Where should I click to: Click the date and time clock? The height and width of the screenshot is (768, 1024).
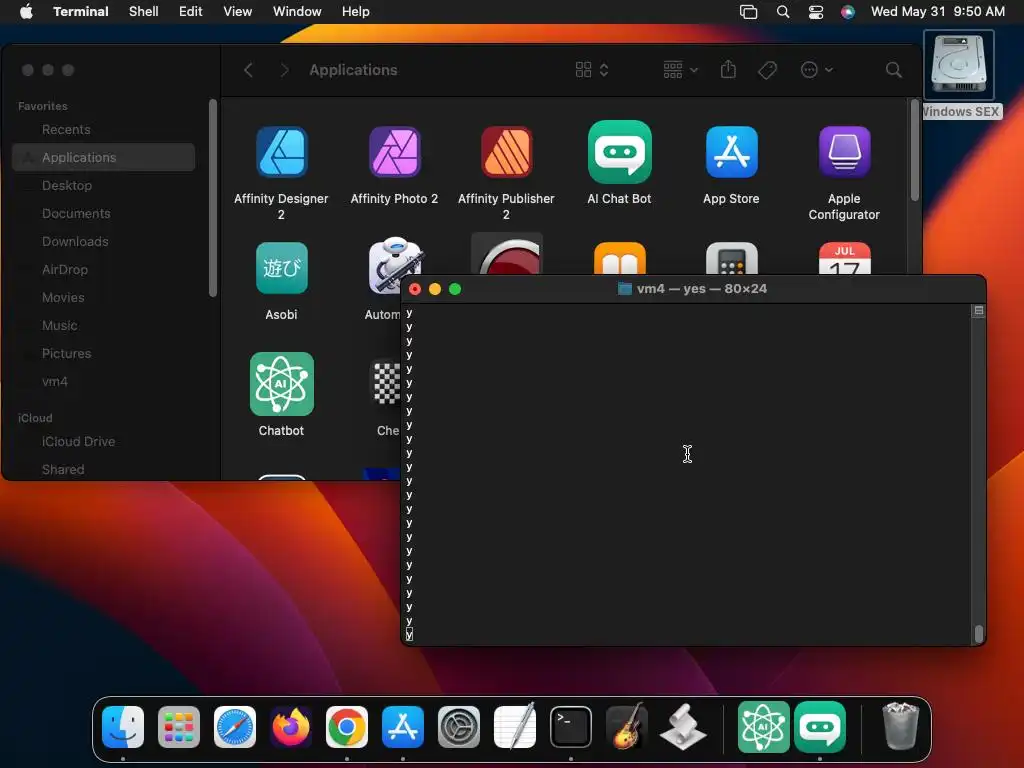pos(938,12)
